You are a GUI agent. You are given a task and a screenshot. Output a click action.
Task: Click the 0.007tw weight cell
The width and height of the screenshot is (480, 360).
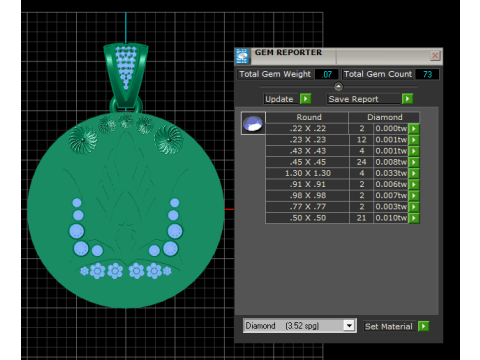click(391, 196)
